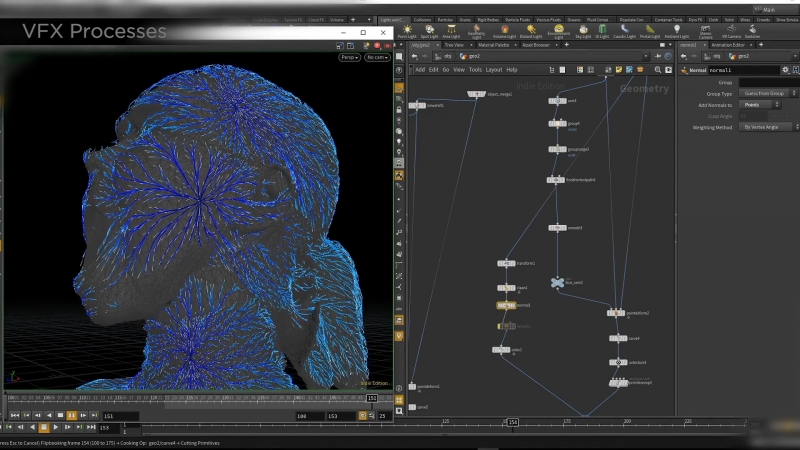Click the Caustic Light shelf icon
This screenshot has width=800, height=450.
tap(623, 31)
